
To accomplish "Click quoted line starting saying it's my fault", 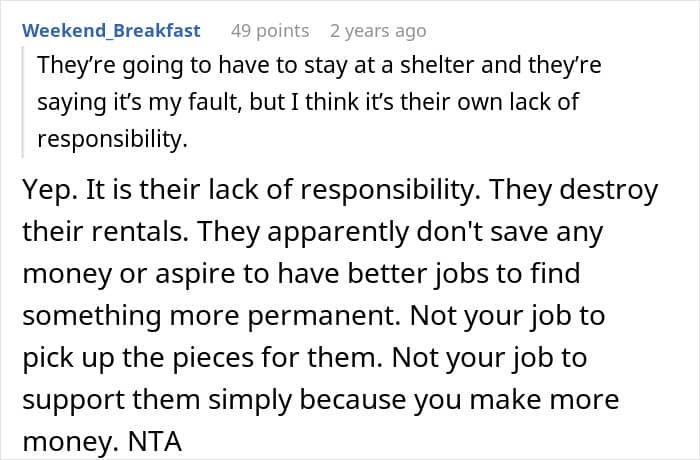I will point(308,102).
